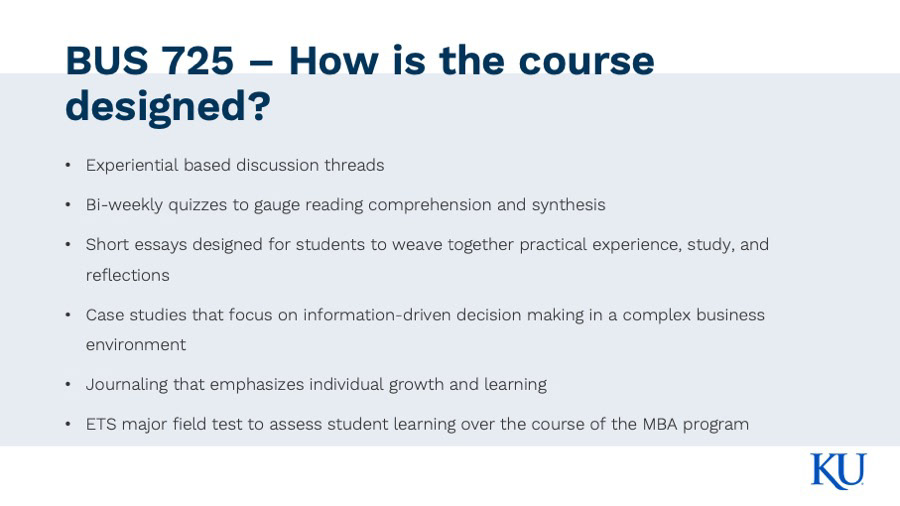The width and height of the screenshot is (900, 506).
Task: Click bullet marker before 'Journaling'
Action: [68, 384]
